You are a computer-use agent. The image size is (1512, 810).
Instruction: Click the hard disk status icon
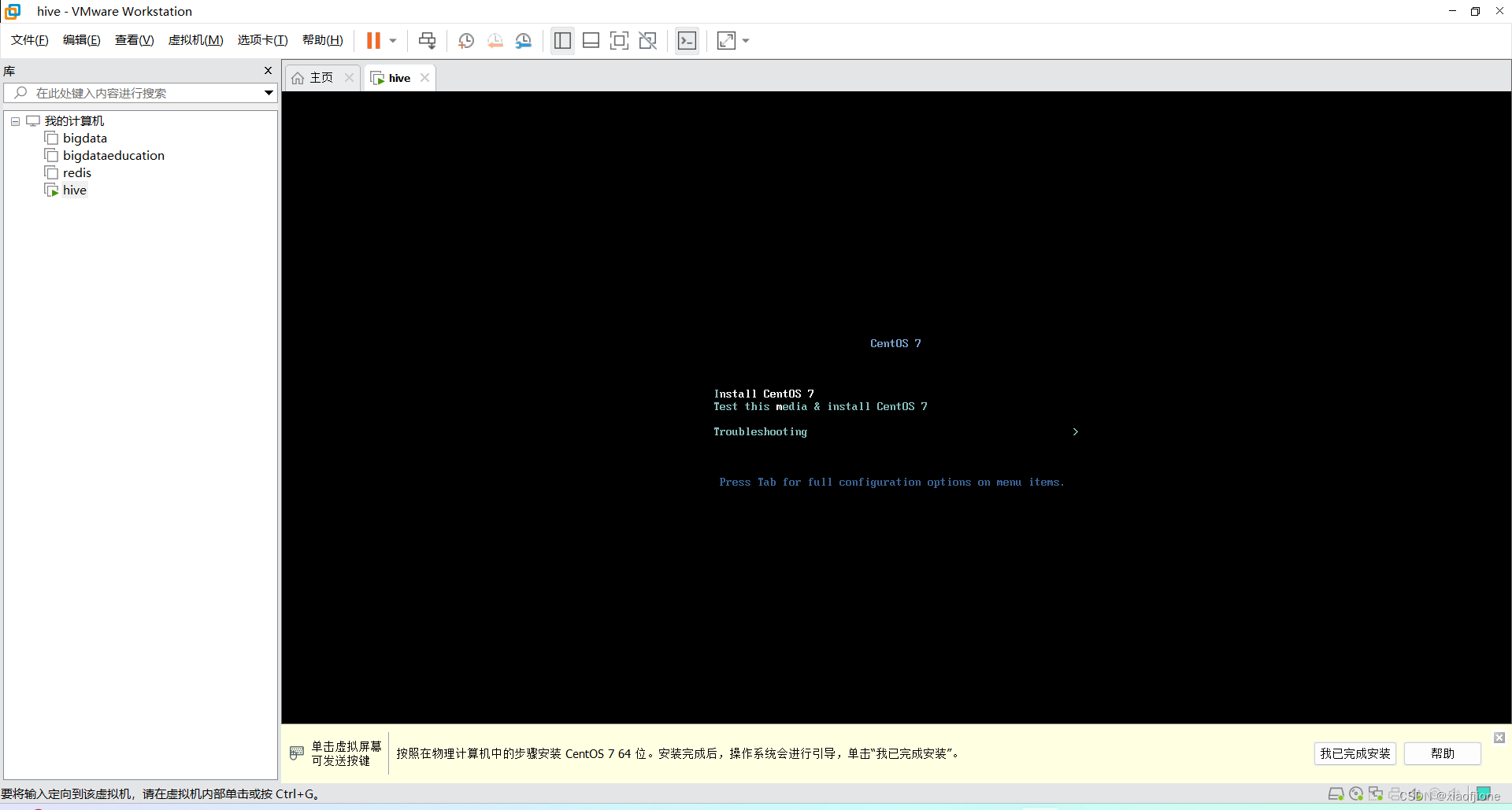1336,793
